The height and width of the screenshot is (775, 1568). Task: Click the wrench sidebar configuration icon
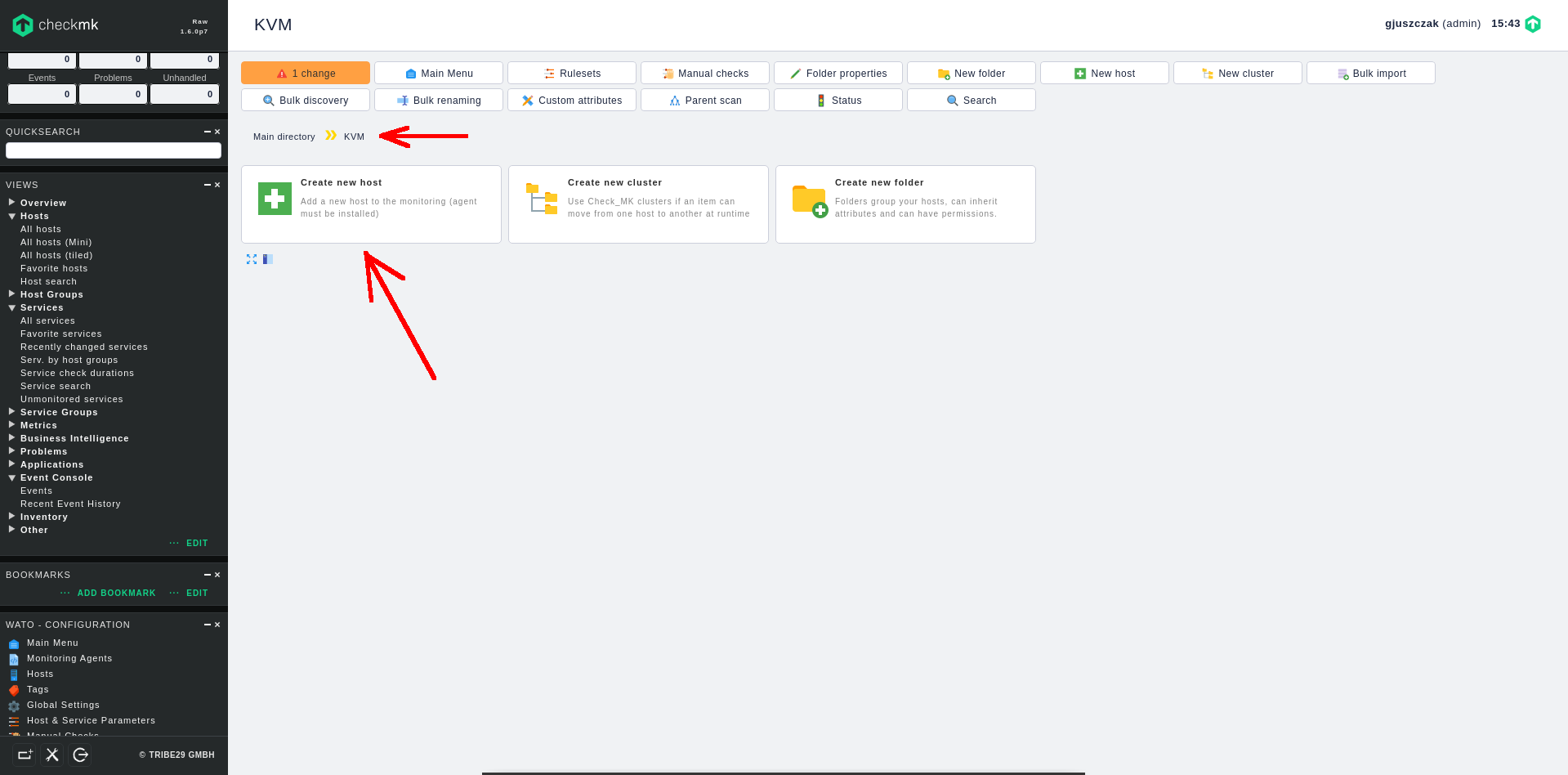click(52, 755)
